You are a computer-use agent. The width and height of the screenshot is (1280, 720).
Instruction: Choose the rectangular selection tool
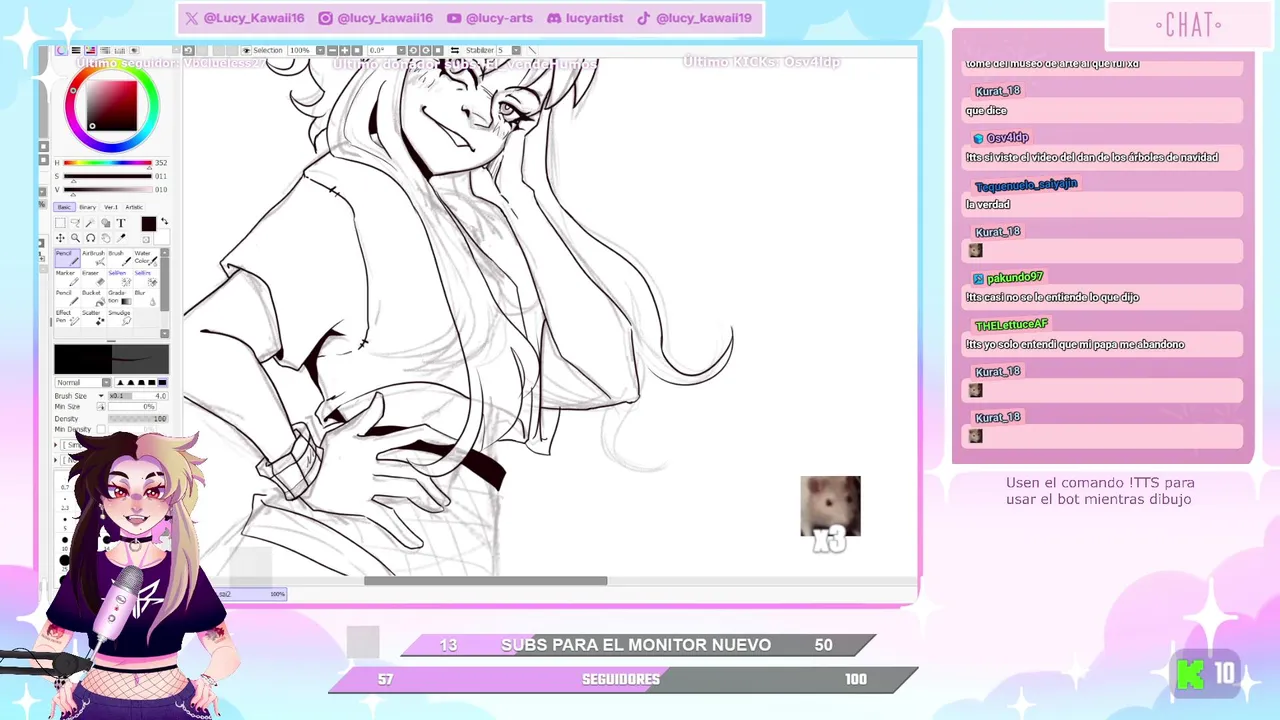pos(60,223)
